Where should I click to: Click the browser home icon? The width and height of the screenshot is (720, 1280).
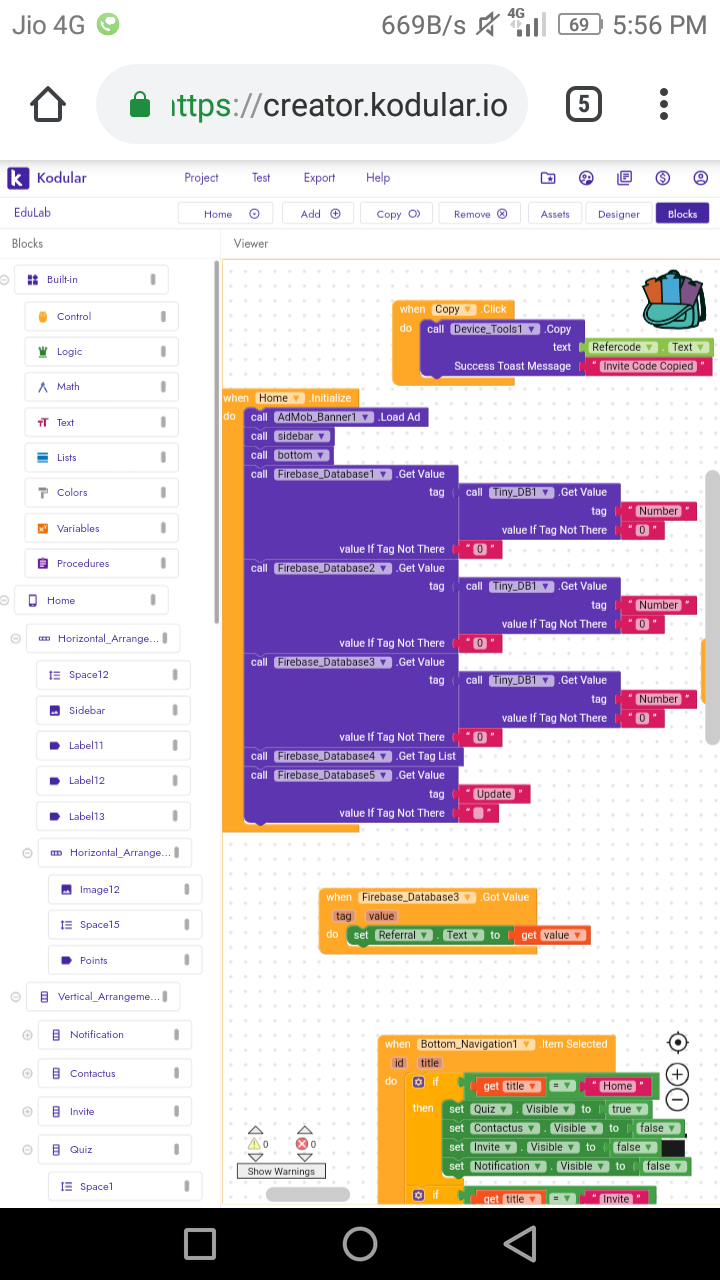[x=48, y=104]
